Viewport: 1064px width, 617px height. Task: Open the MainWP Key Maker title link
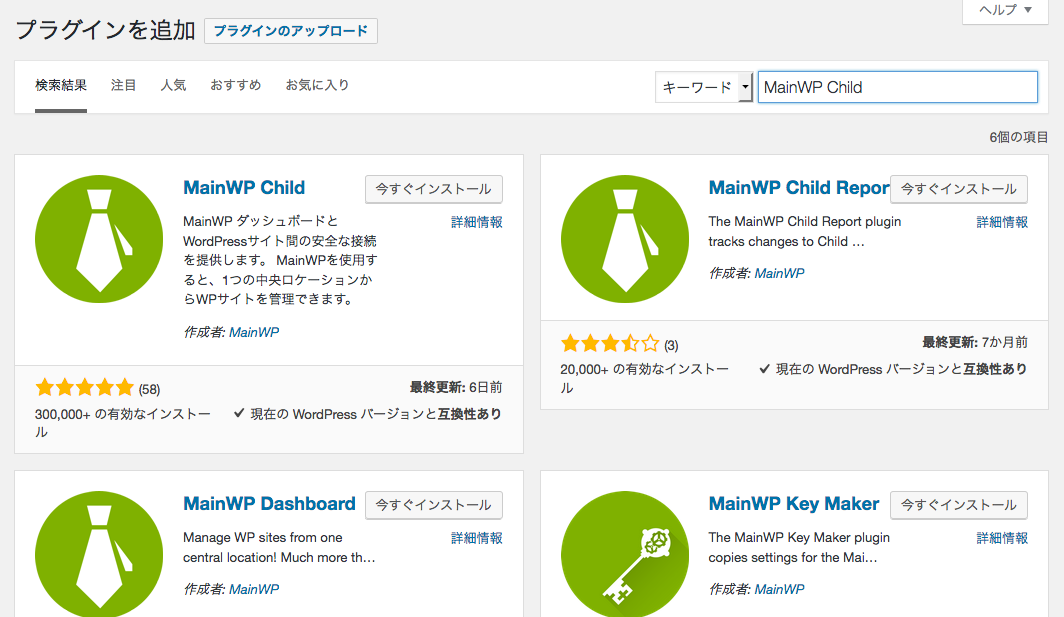tap(794, 504)
